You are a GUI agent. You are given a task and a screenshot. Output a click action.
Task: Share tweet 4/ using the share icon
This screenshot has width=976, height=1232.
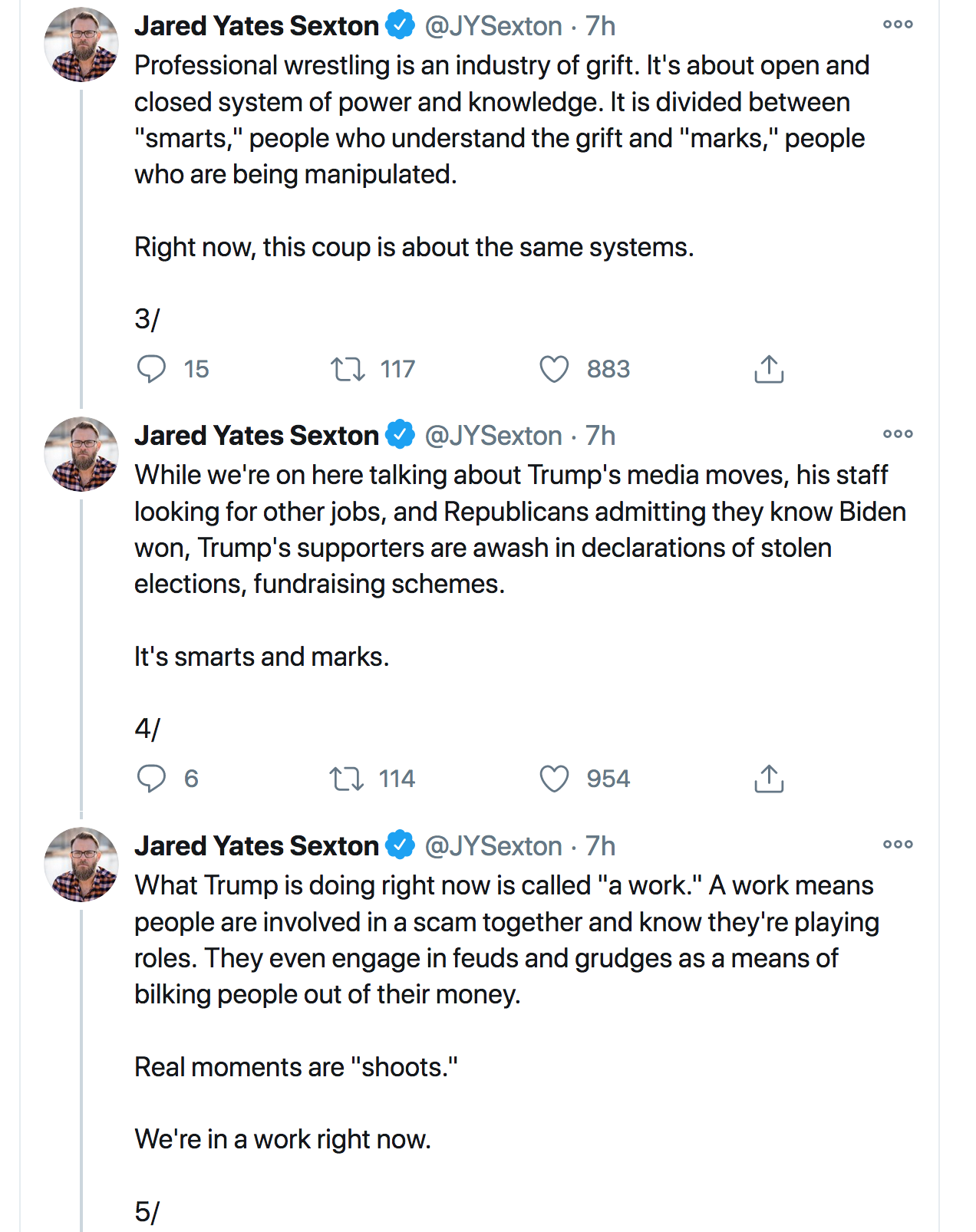pos(769,779)
